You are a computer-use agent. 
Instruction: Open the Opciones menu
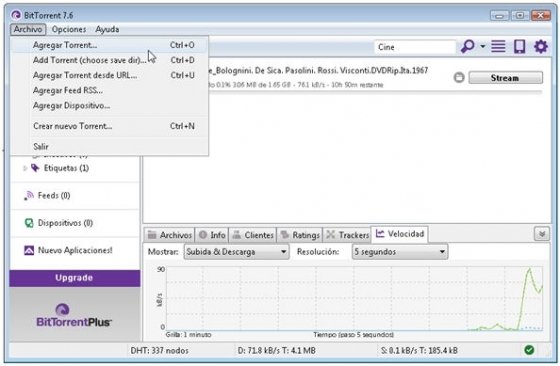tap(69, 29)
